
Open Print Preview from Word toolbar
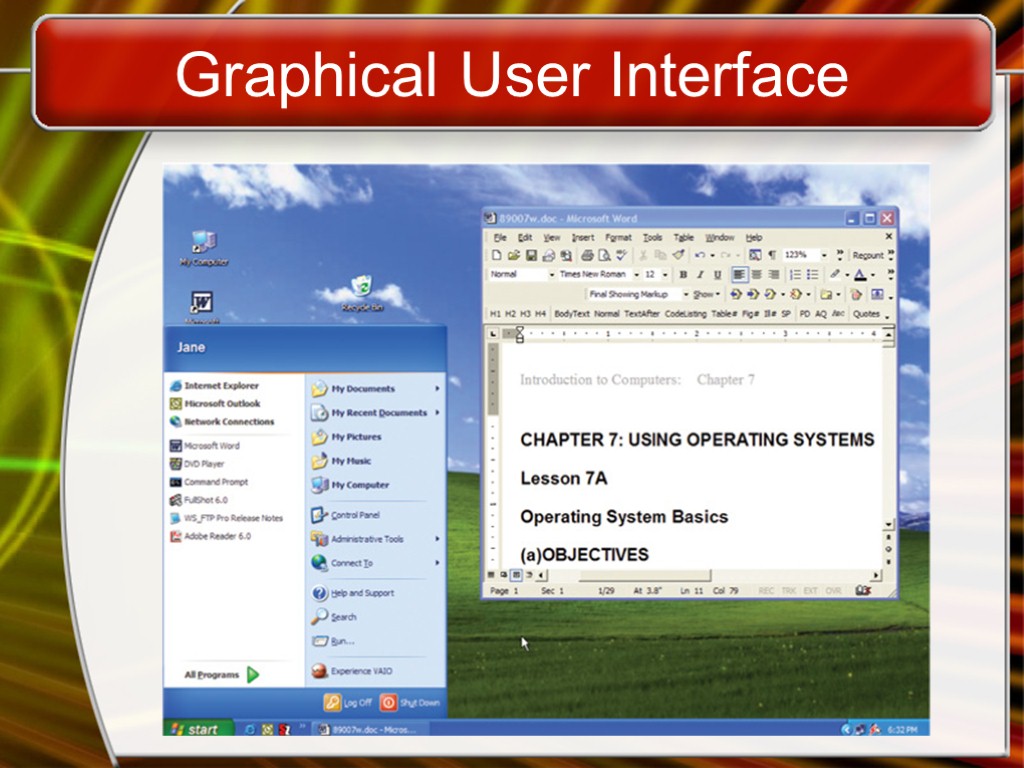coord(604,255)
